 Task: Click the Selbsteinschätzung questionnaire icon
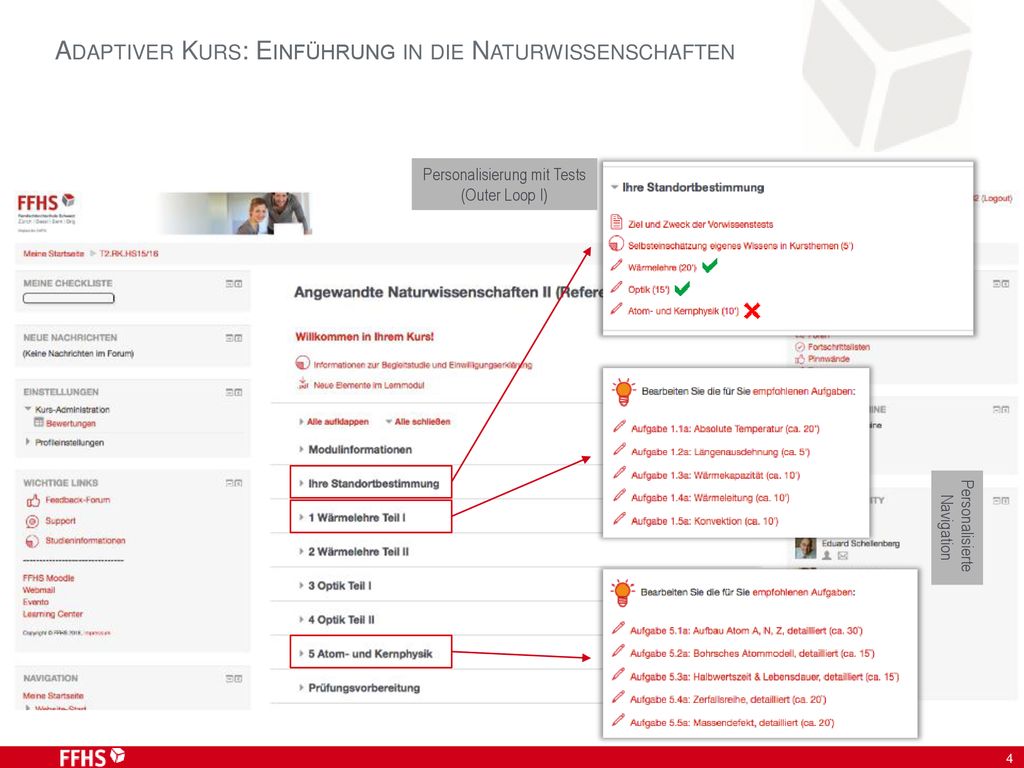[616, 245]
